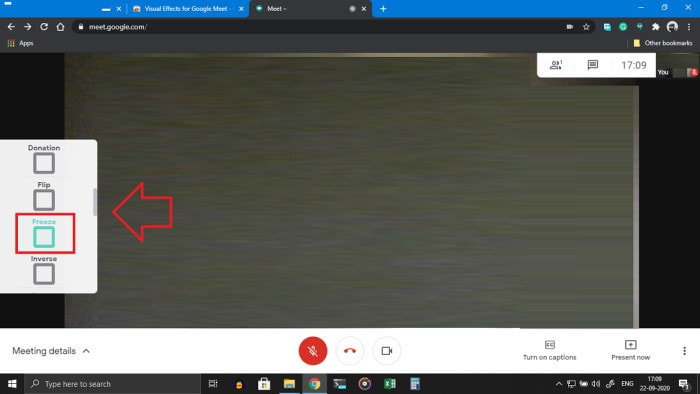Click Present now
This screenshot has width=700, height=394.
(630, 351)
